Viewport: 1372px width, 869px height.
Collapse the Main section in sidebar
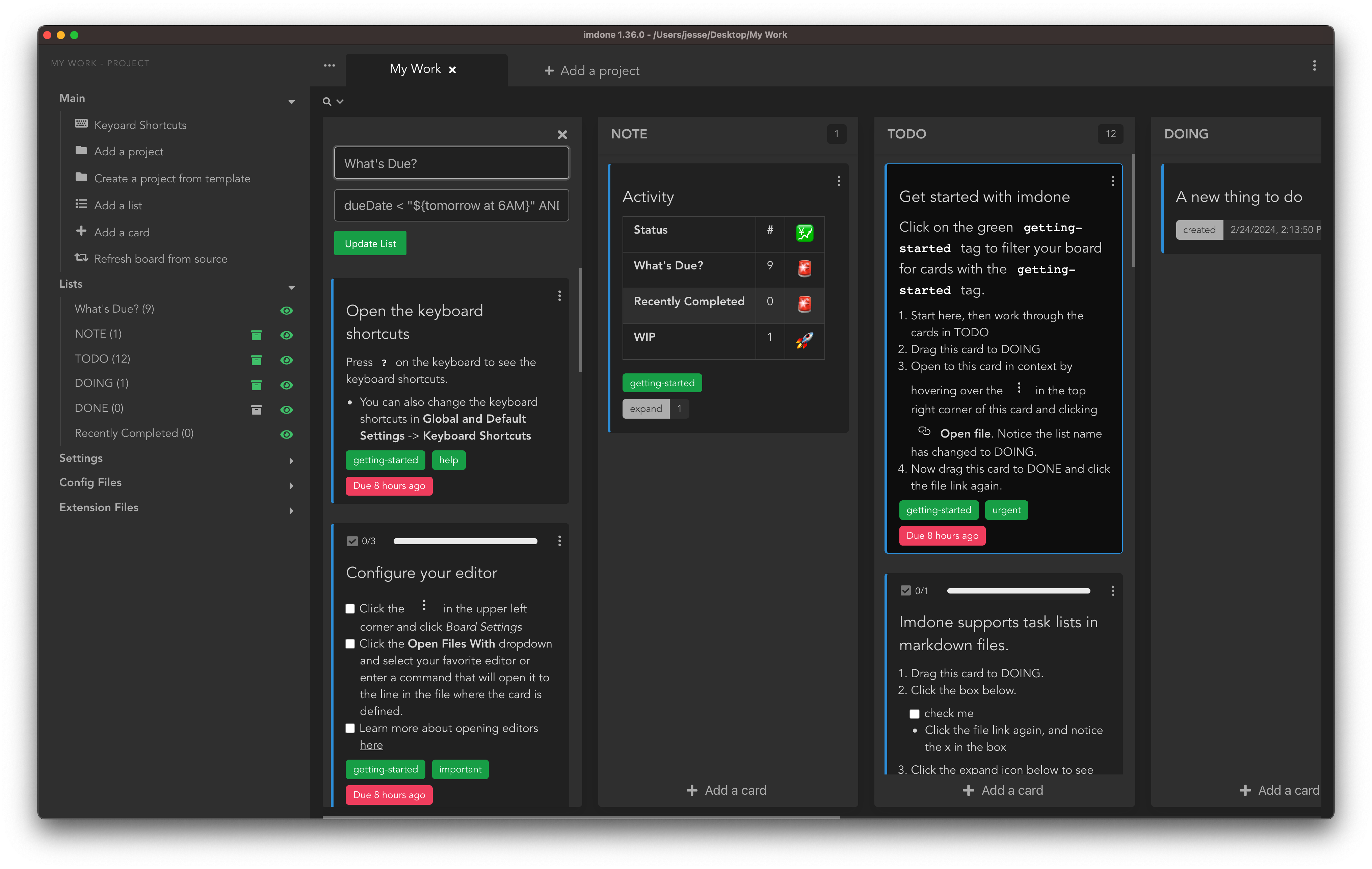292,102
